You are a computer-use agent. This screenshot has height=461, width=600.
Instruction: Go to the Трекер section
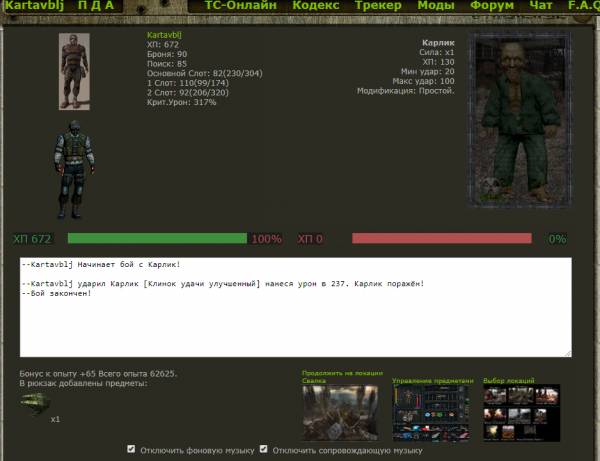point(378,6)
